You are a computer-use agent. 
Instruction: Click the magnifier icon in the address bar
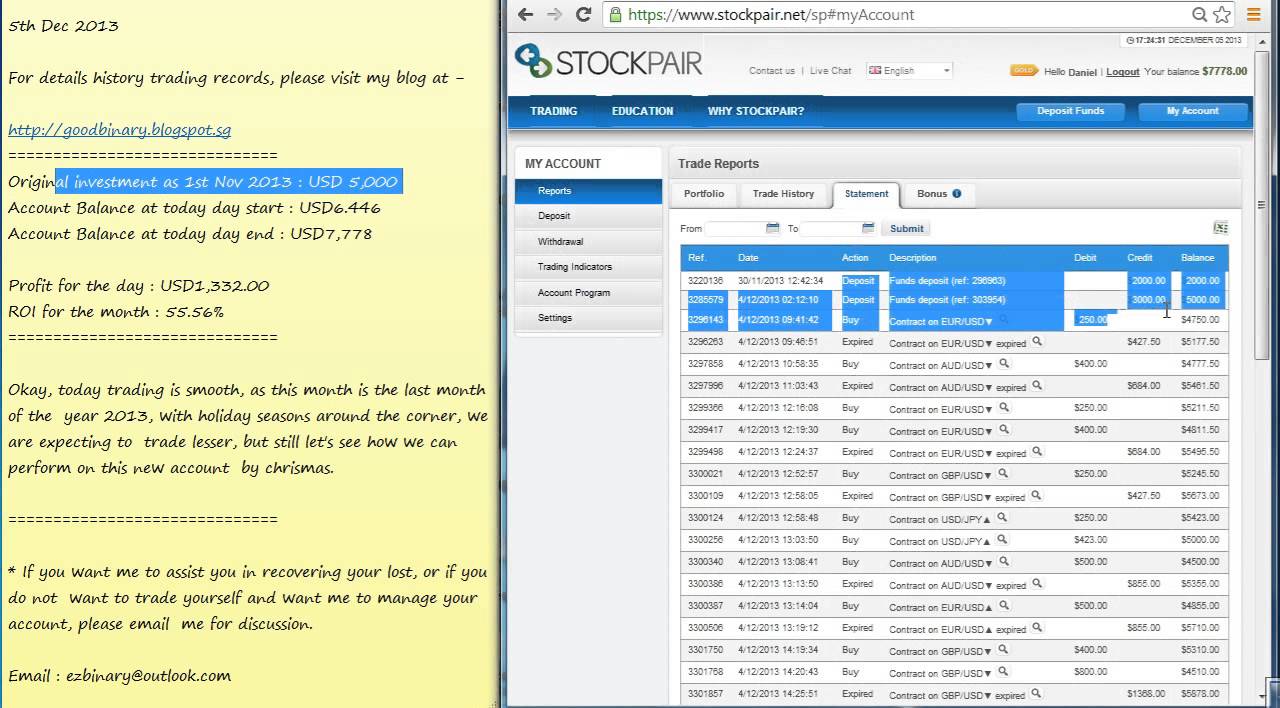(1199, 15)
